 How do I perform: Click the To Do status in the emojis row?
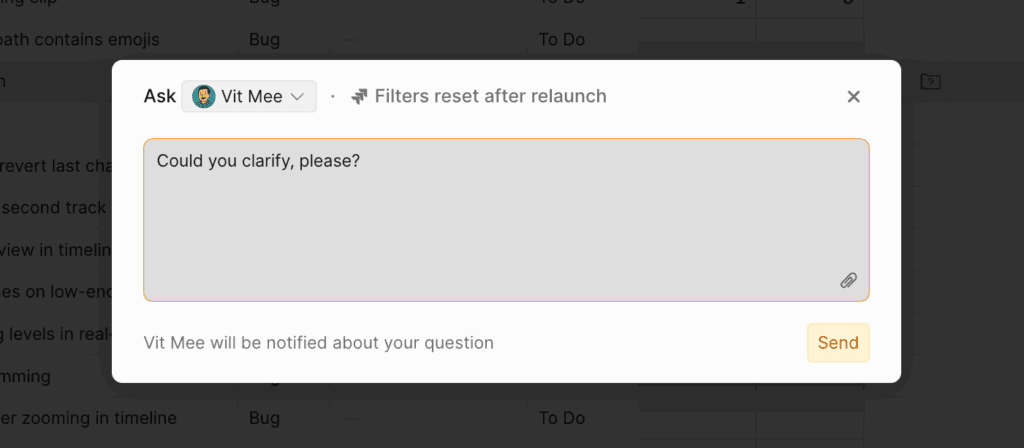(561, 40)
